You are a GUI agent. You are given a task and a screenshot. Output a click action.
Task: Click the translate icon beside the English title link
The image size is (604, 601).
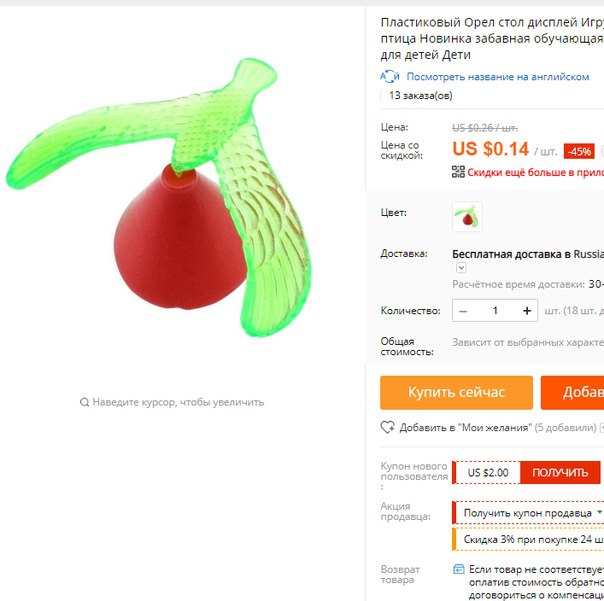point(390,77)
